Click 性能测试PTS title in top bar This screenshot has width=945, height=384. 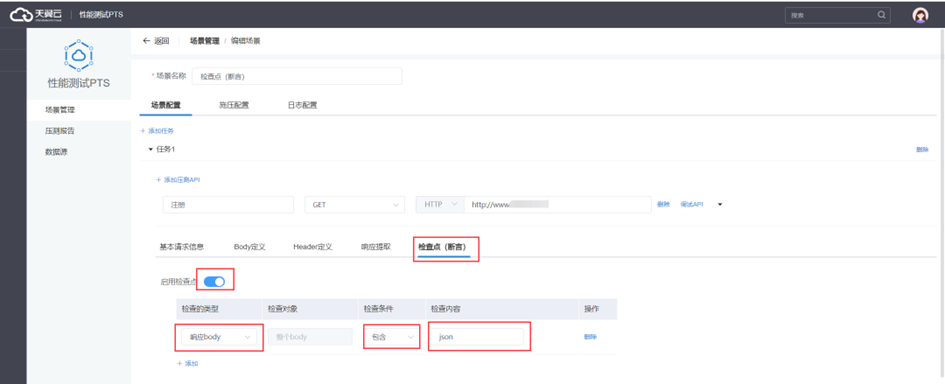101,14
